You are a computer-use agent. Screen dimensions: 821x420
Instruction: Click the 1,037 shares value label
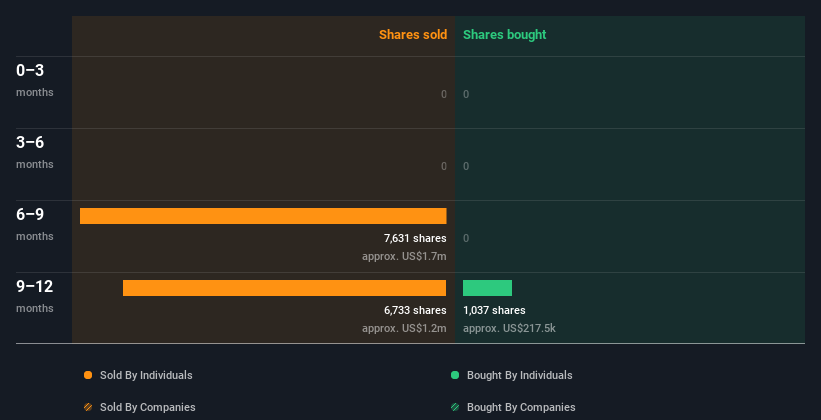point(494,310)
